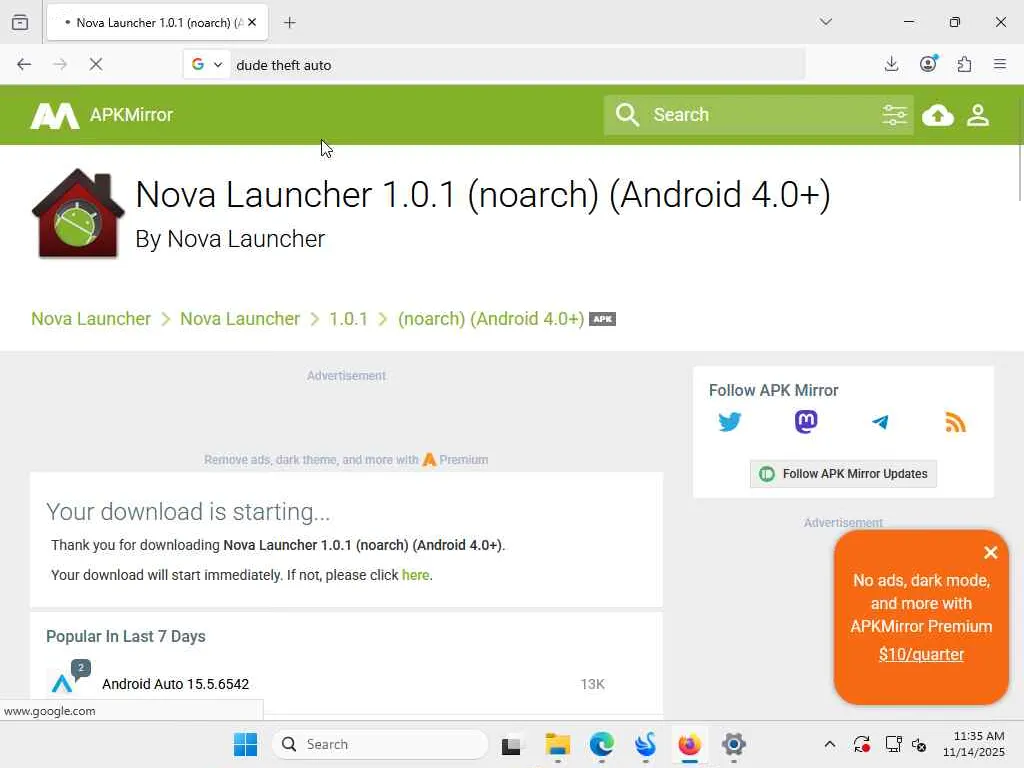Launch Microsoft Edge from taskbar
The width and height of the screenshot is (1024, 768).
[601, 744]
